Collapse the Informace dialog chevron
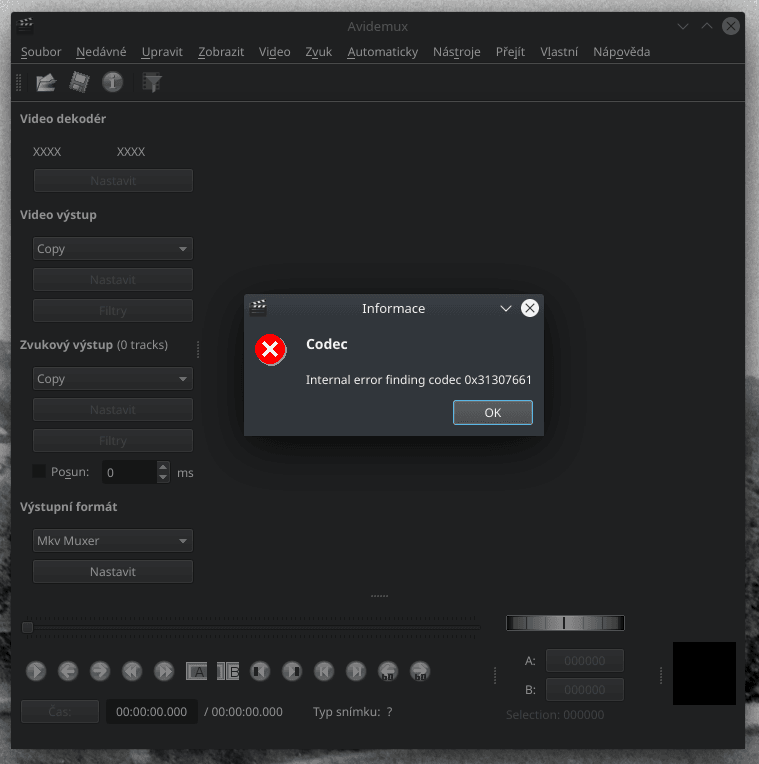 tap(506, 308)
